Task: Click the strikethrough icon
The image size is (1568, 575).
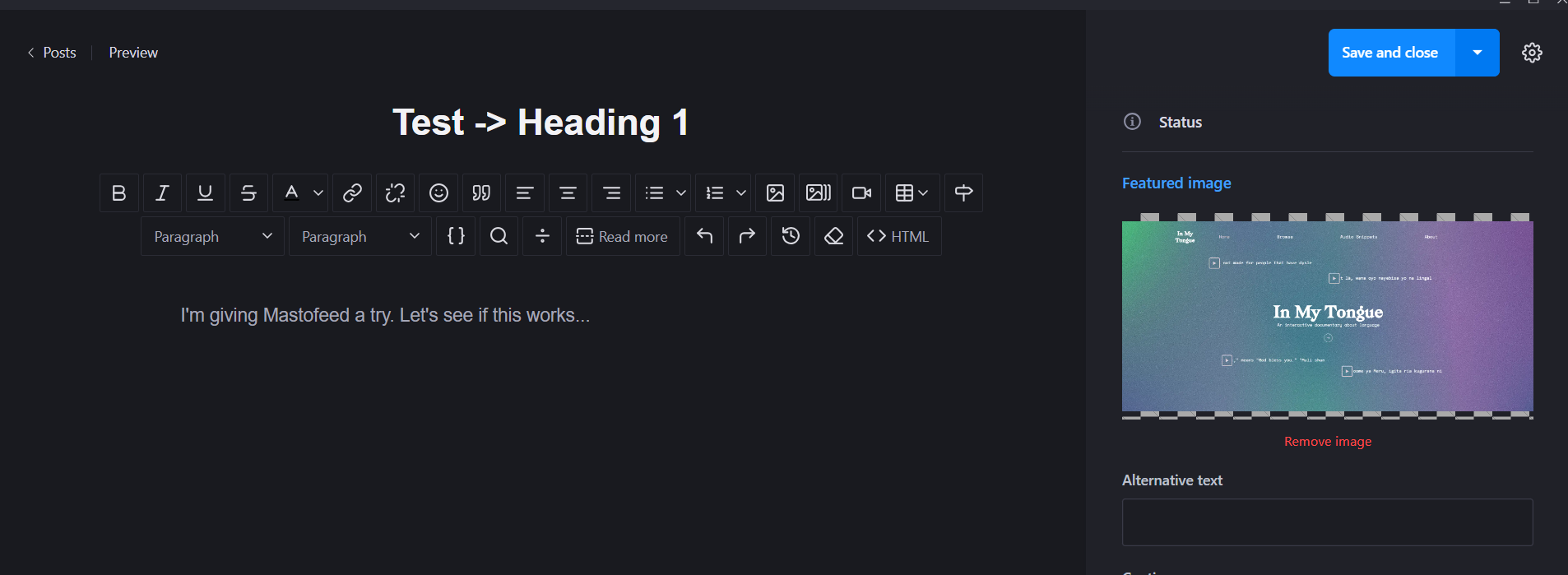Action: pyautogui.click(x=248, y=192)
